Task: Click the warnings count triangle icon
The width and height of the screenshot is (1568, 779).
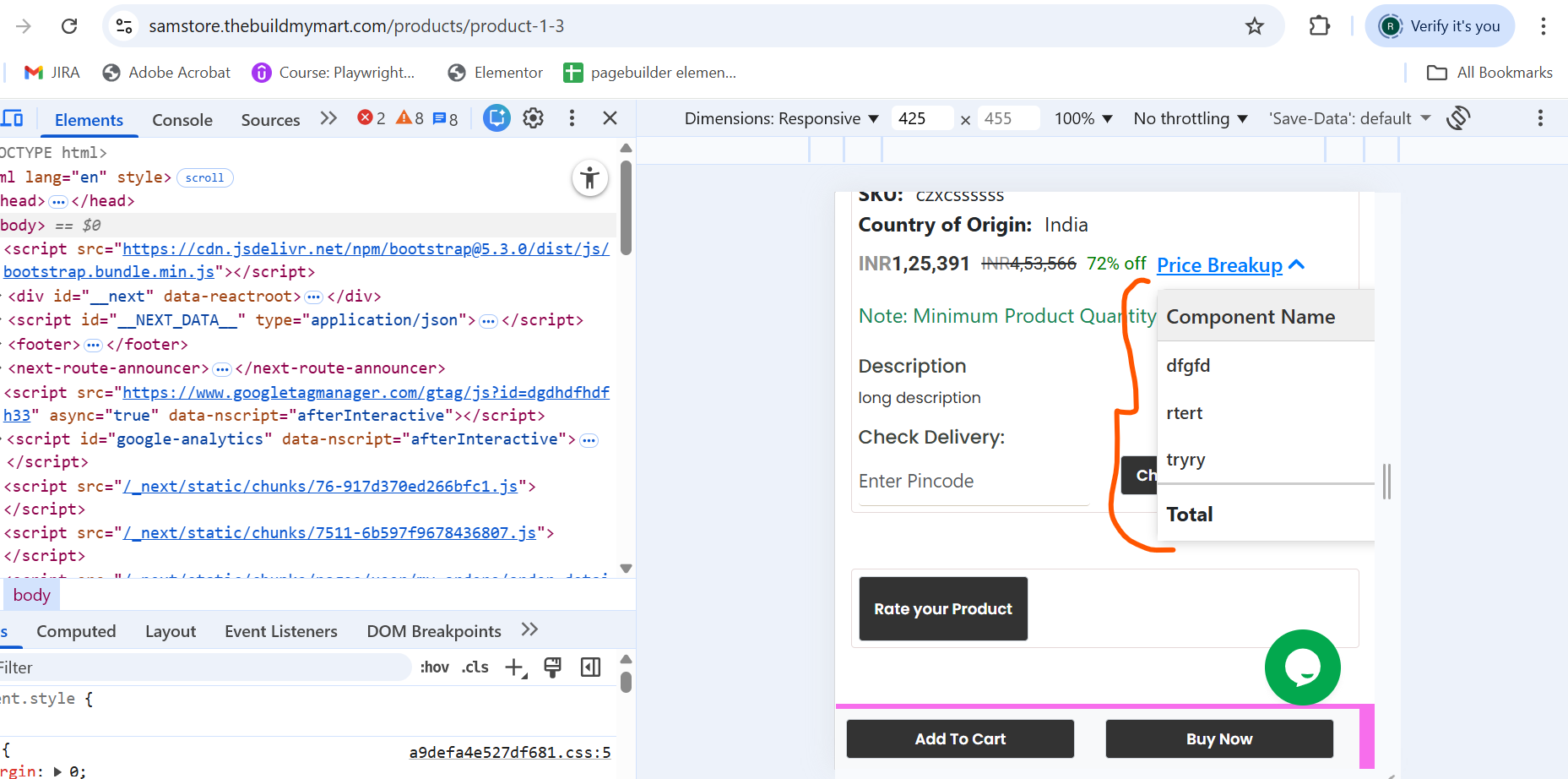Action: coord(410,118)
